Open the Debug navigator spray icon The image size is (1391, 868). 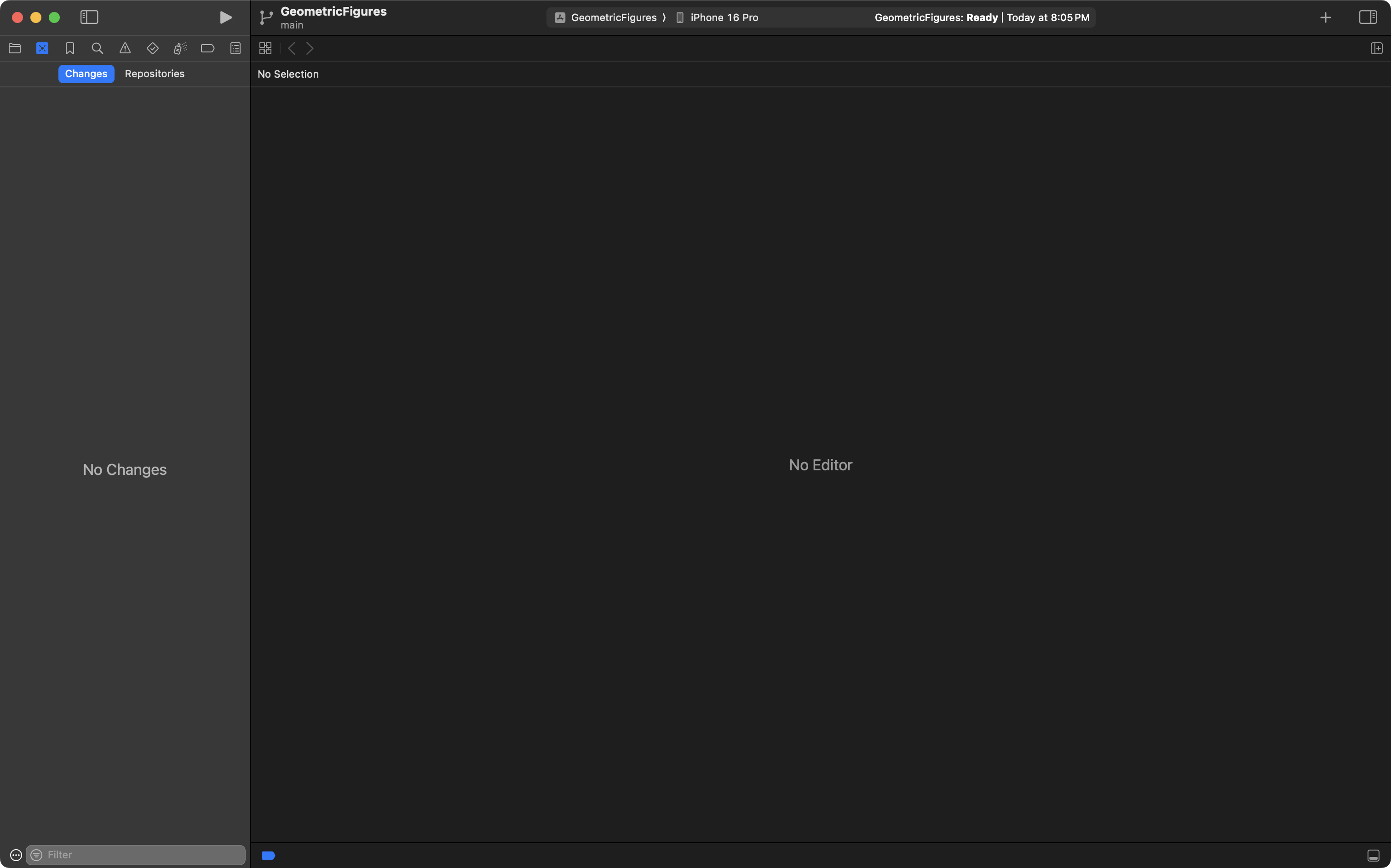pyautogui.click(x=180, y=49)
